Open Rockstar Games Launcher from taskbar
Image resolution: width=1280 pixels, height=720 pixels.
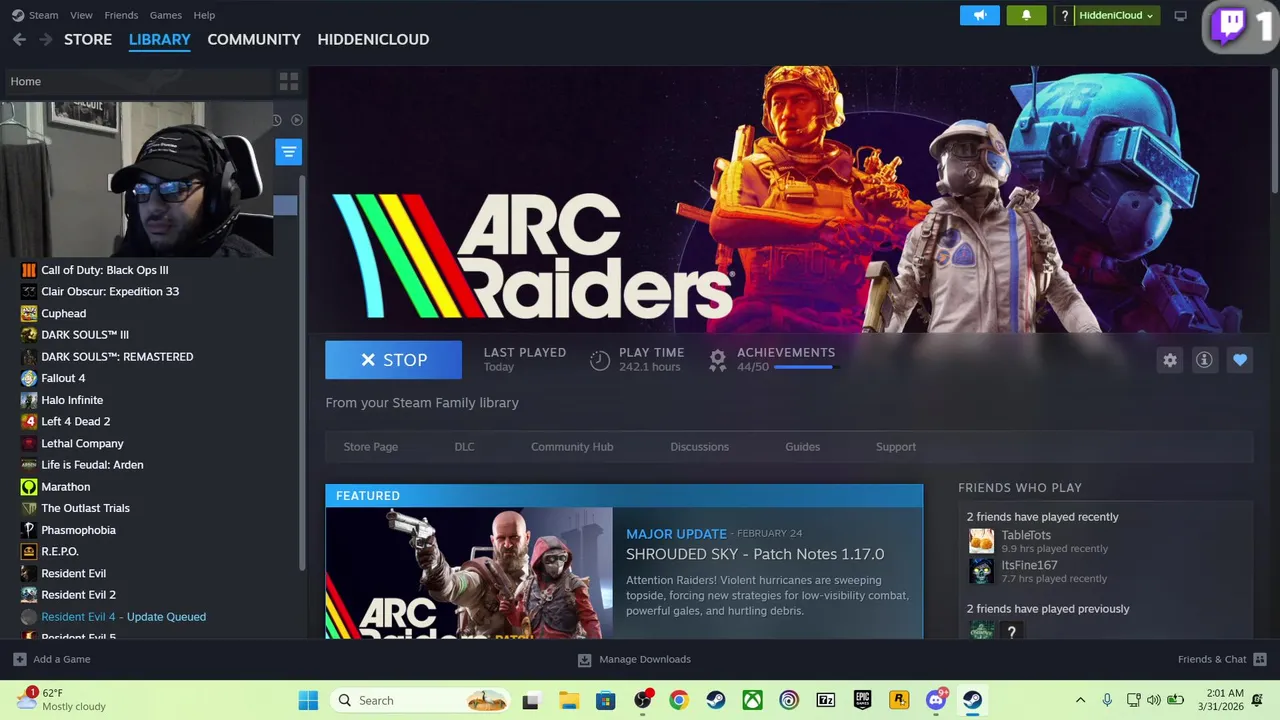click(x=899, y=700)
